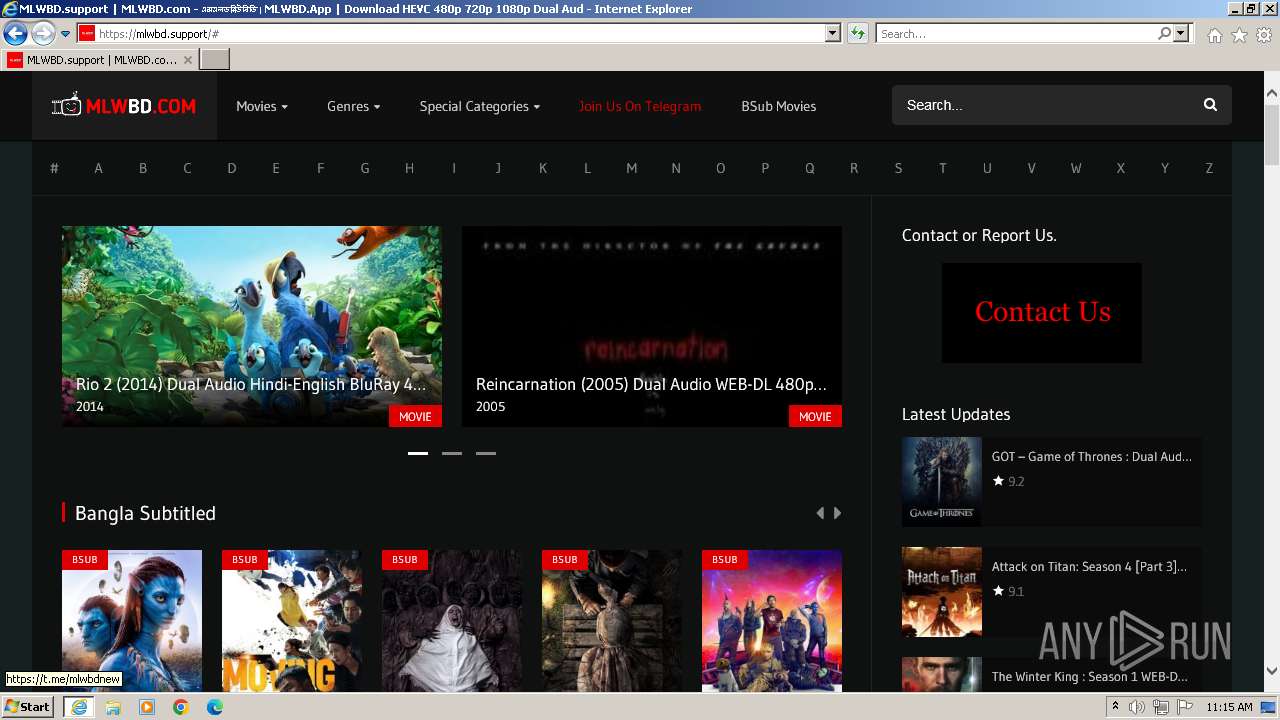The image size is (1280, 720).
Task: Filter titles by letter G
Action: pos(365,168)
